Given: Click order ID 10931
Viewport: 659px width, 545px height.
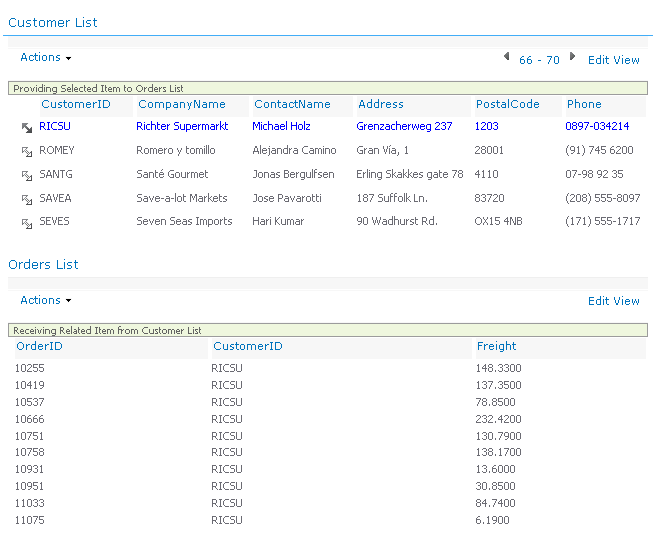Looking at the screenshot, I should [x=29, y=469].
